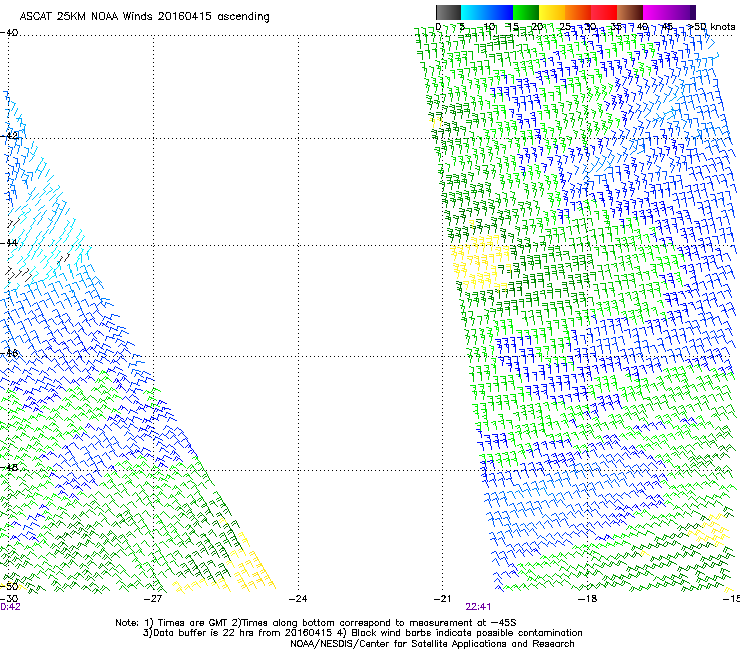Select the '-42' latitude axis label
This screenshot has width=740, height=650.
pos(9,135)
